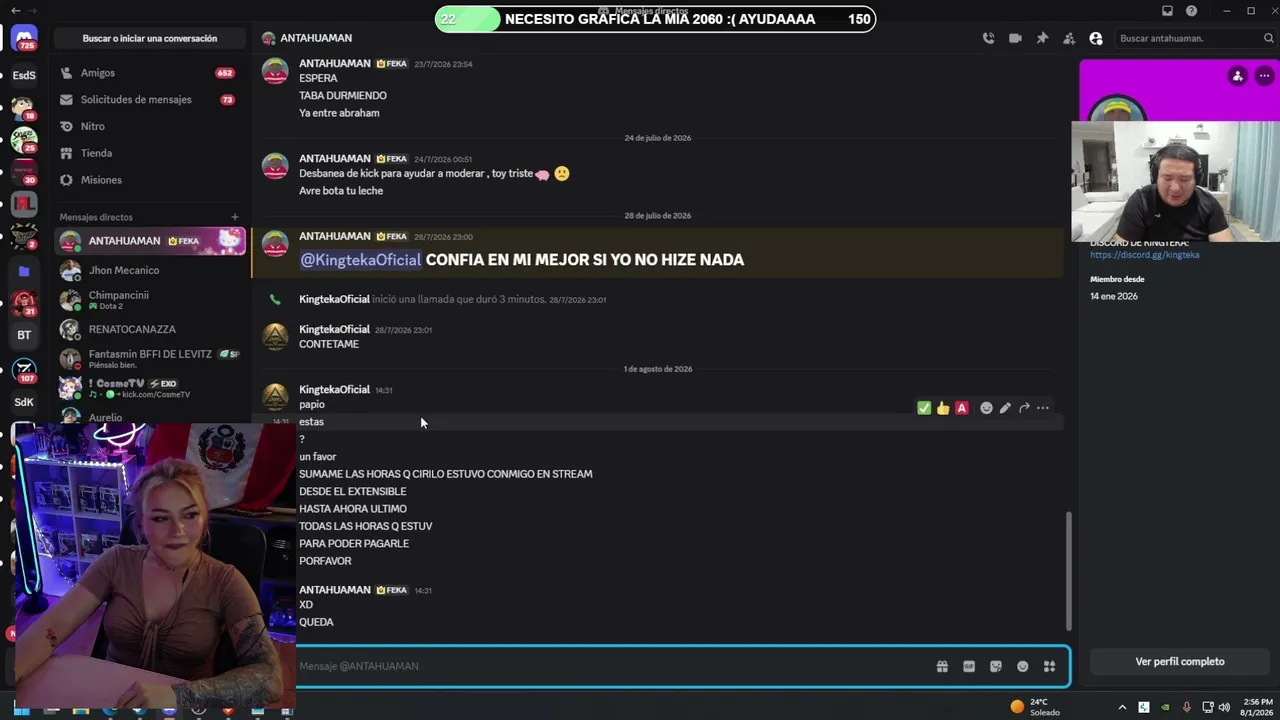1280x720 pixels.
Task: Click the 'Avre bota tu leche' message
Action: (341, 191)
